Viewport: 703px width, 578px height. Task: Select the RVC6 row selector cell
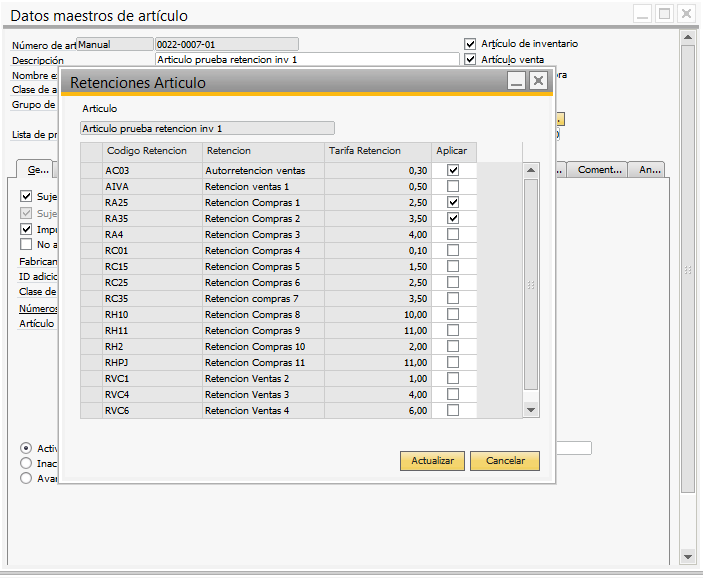tap(91, 411)
